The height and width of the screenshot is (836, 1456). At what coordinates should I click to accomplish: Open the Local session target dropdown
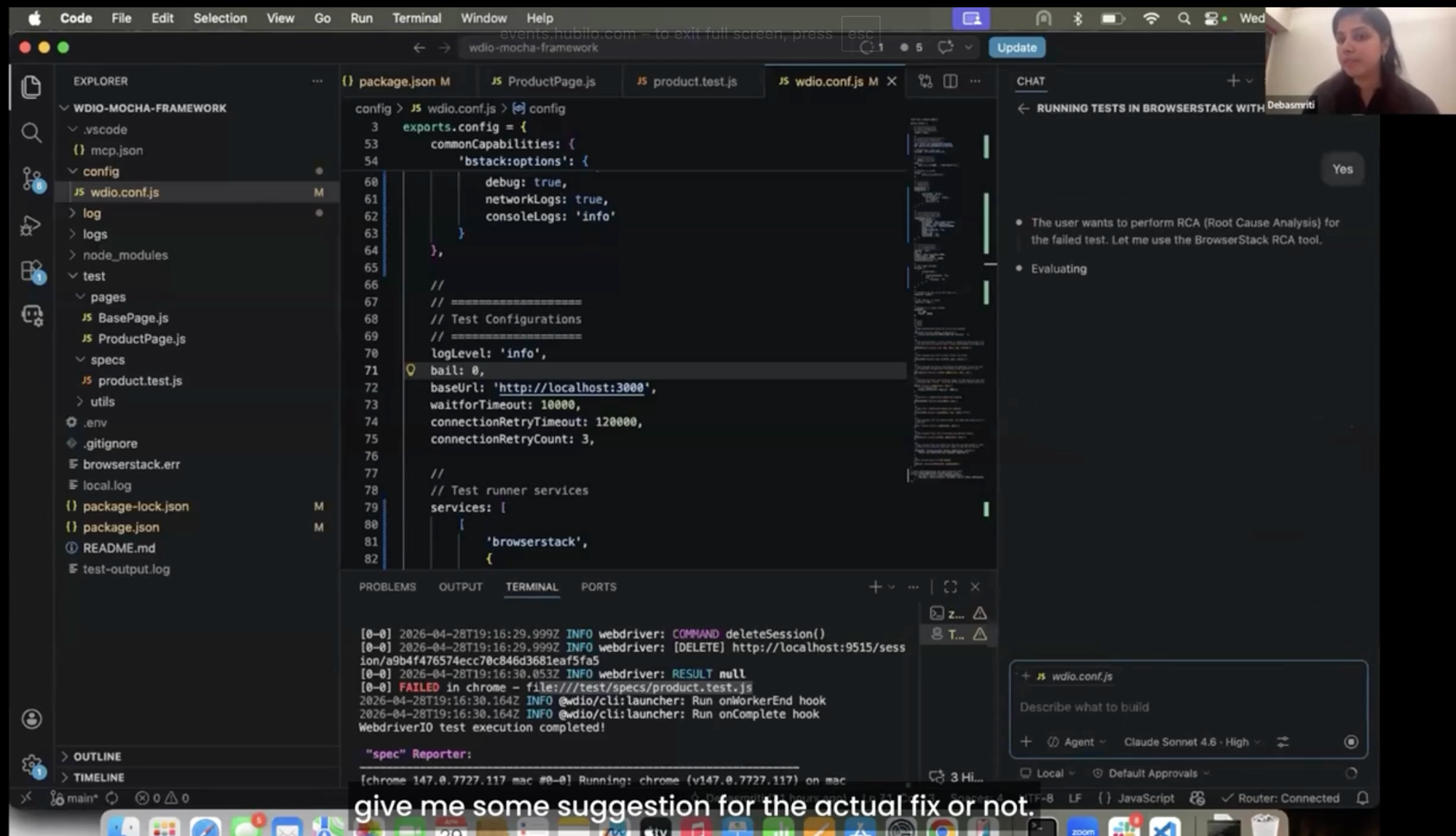[1048, 773]
